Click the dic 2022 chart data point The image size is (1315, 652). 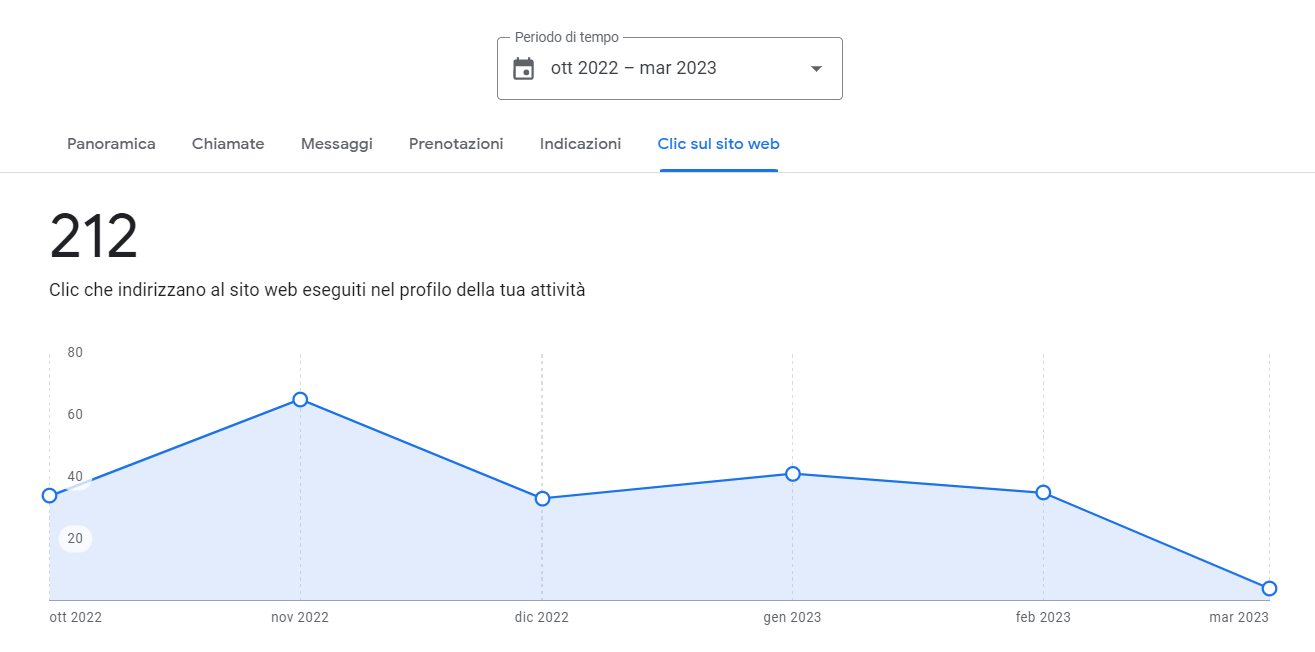tap(542, 499)
